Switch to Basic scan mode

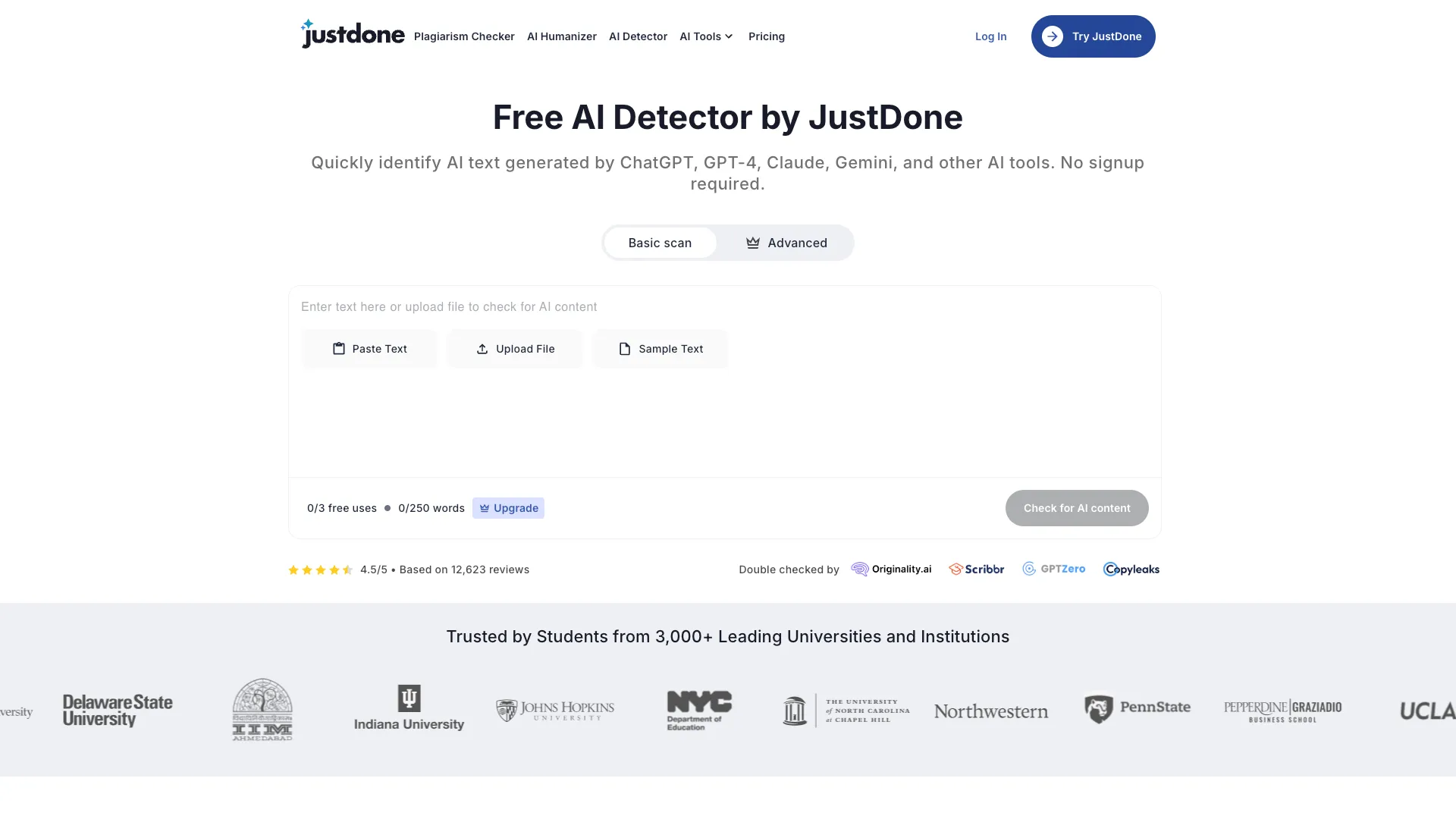pyautogui.click(x=660, y=243)
